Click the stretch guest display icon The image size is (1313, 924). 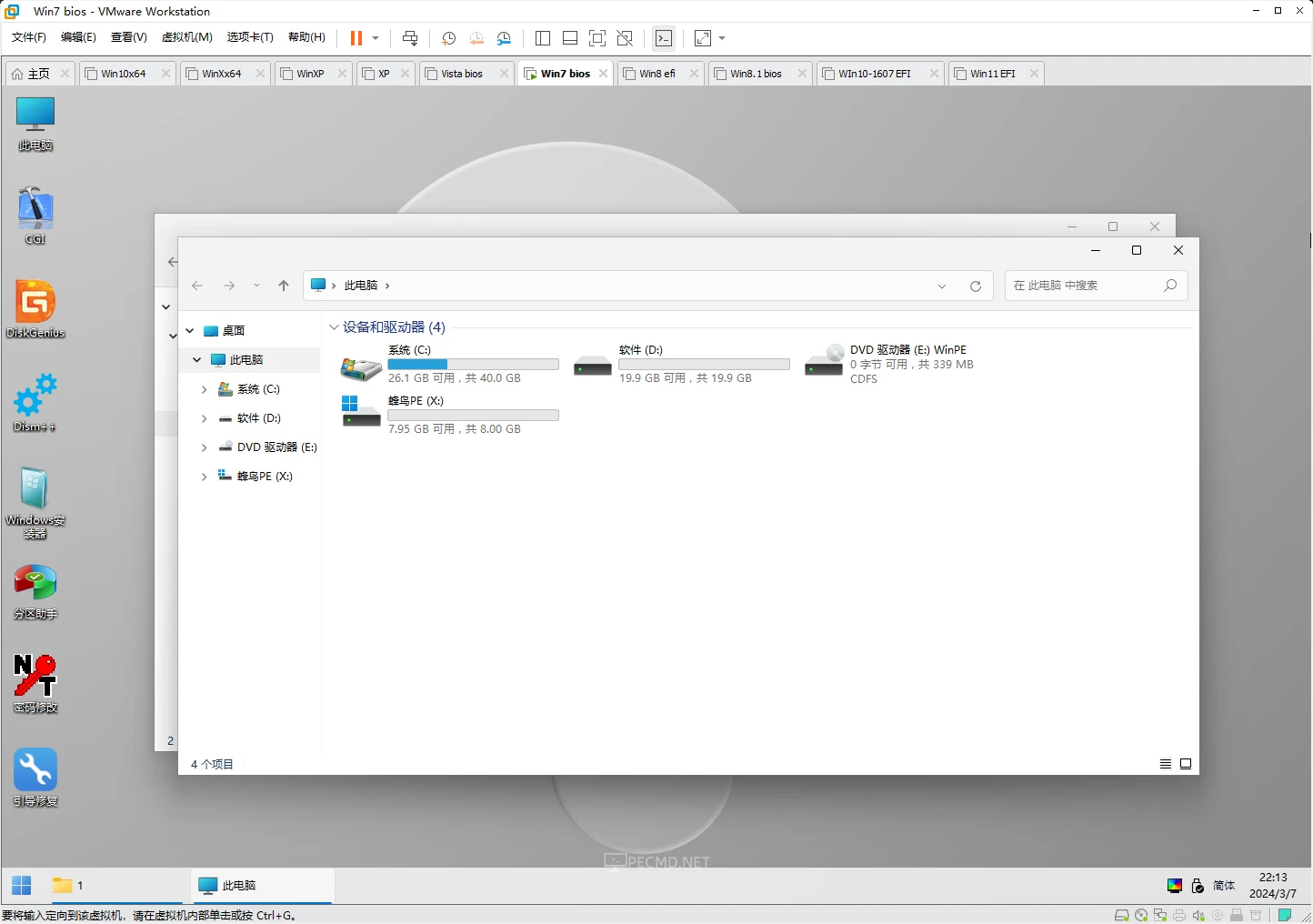[x=703, y=38]
